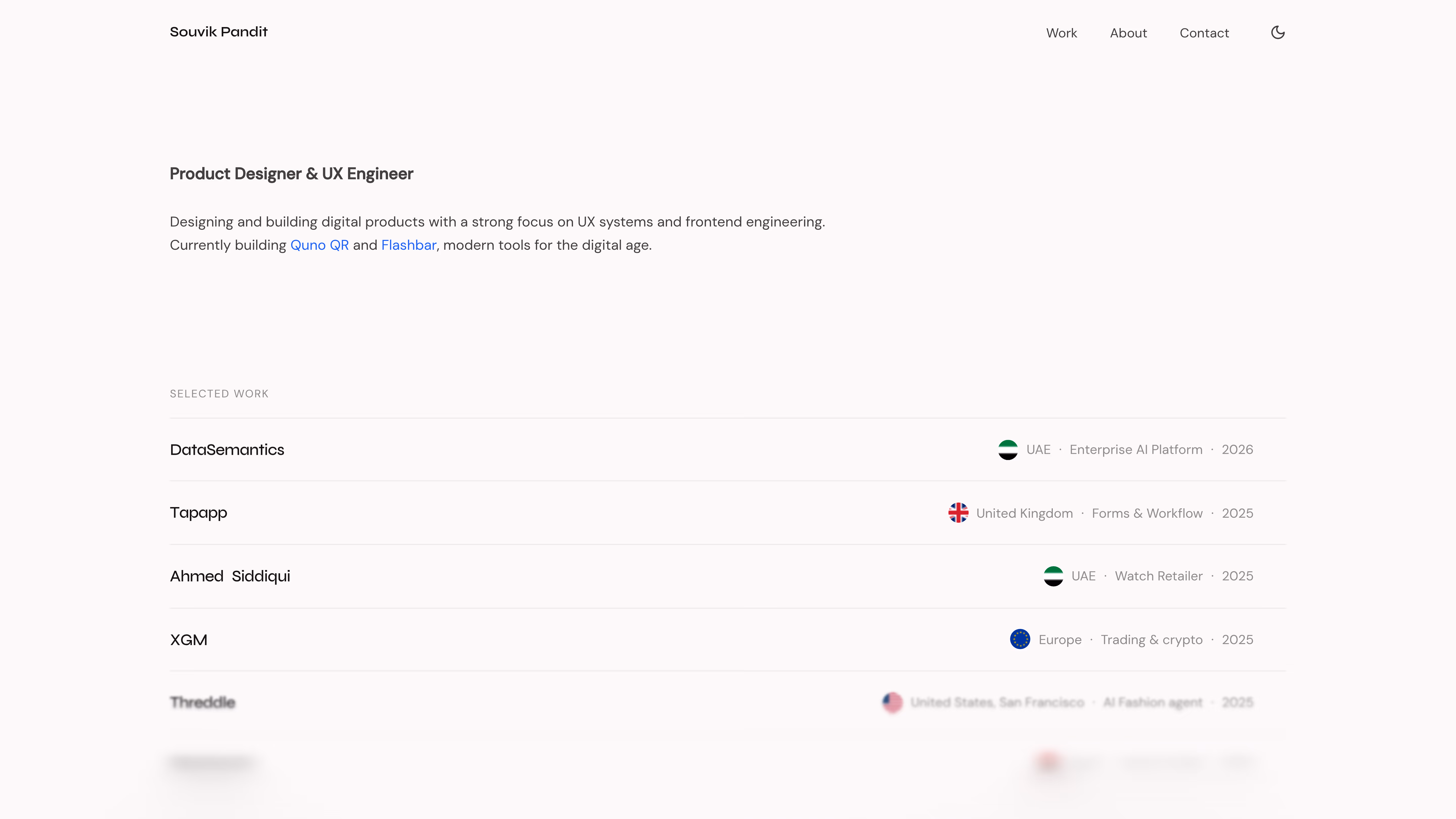Click the Product Designer & UX Engineer heading
The width and height of the screenshot is (1456, 819).
point(292,174)
